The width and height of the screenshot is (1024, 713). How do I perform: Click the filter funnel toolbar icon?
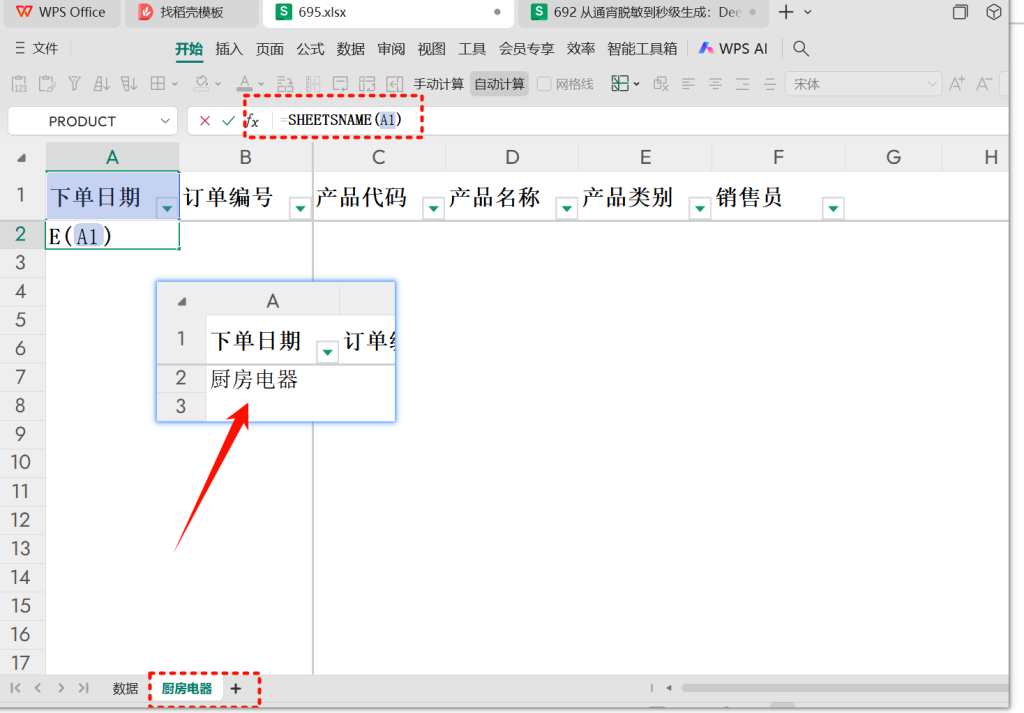74,84
